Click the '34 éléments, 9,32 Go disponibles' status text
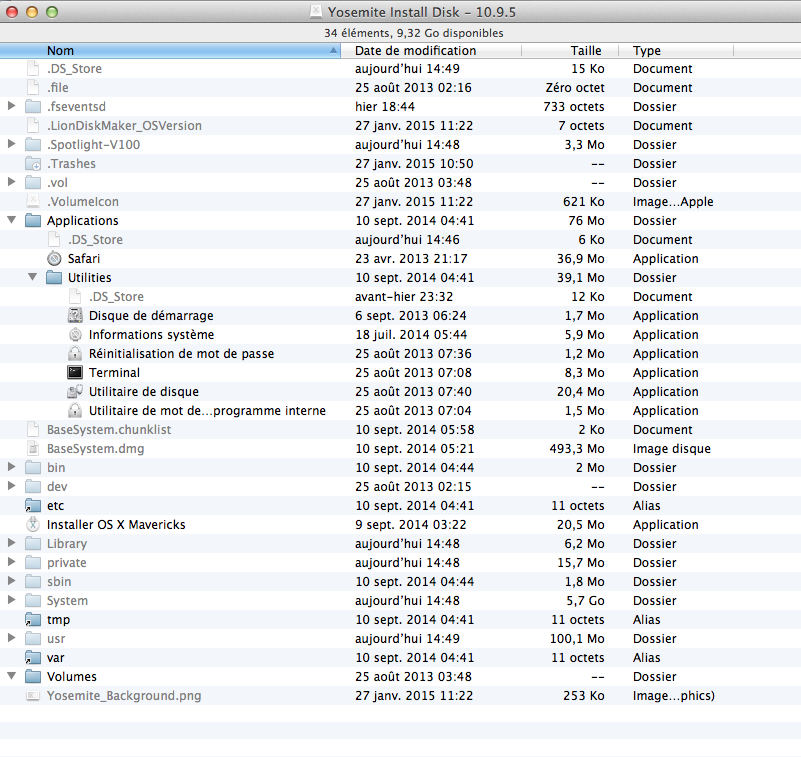 [x=414, y=33]
